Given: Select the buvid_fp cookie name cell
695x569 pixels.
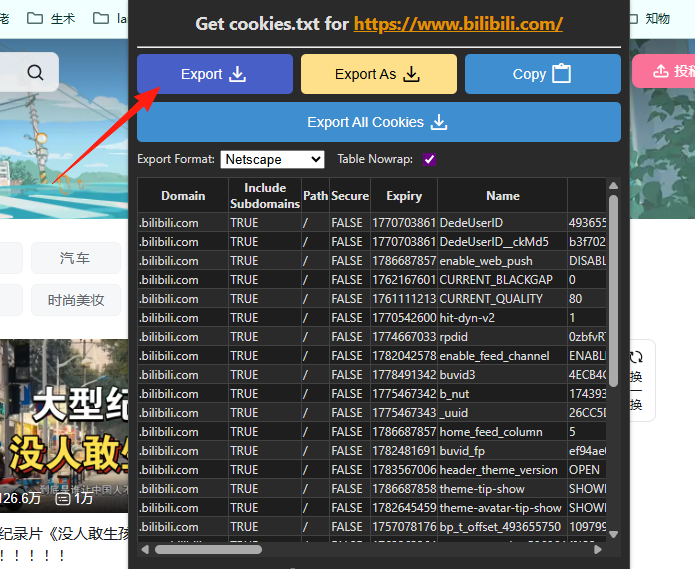Looking at the screenshot, I should (503, 451).
